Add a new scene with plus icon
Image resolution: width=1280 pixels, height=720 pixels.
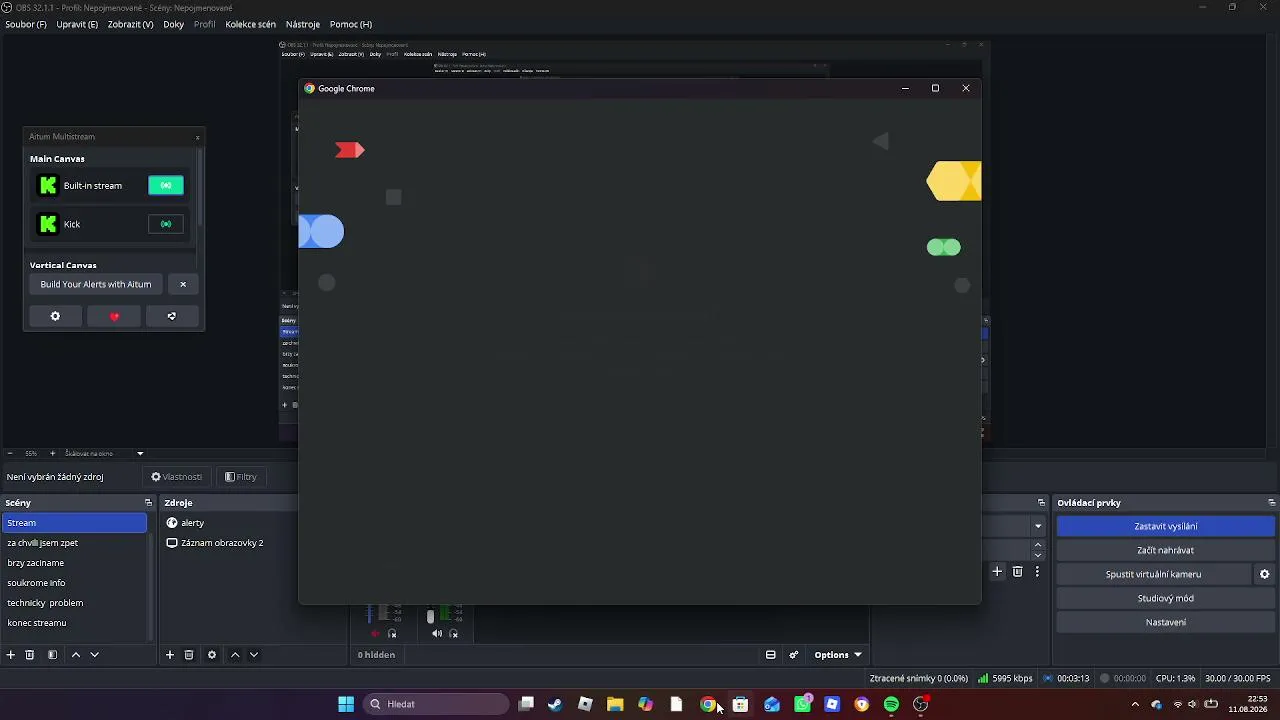pyautogui.click(x=11, y=655)
